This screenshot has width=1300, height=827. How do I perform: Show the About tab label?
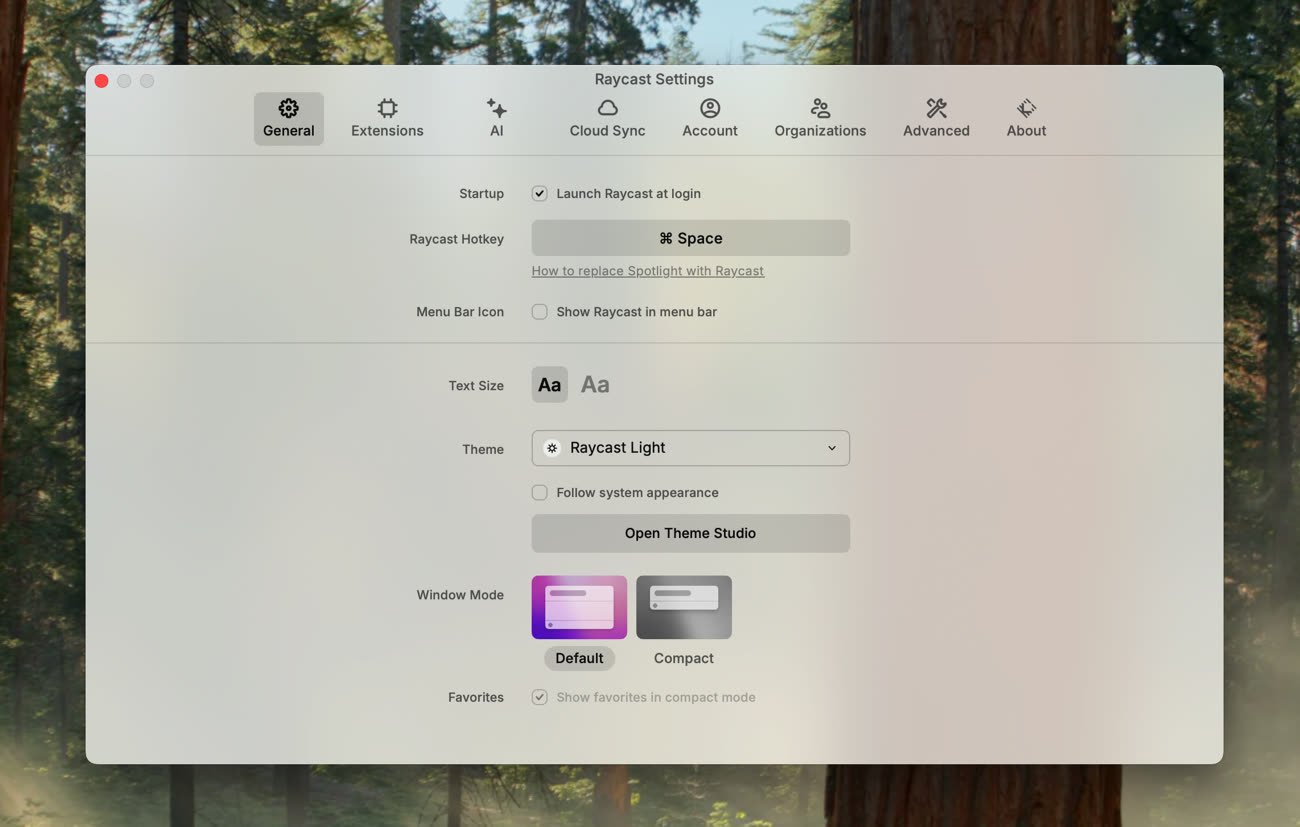(1026, 131)
